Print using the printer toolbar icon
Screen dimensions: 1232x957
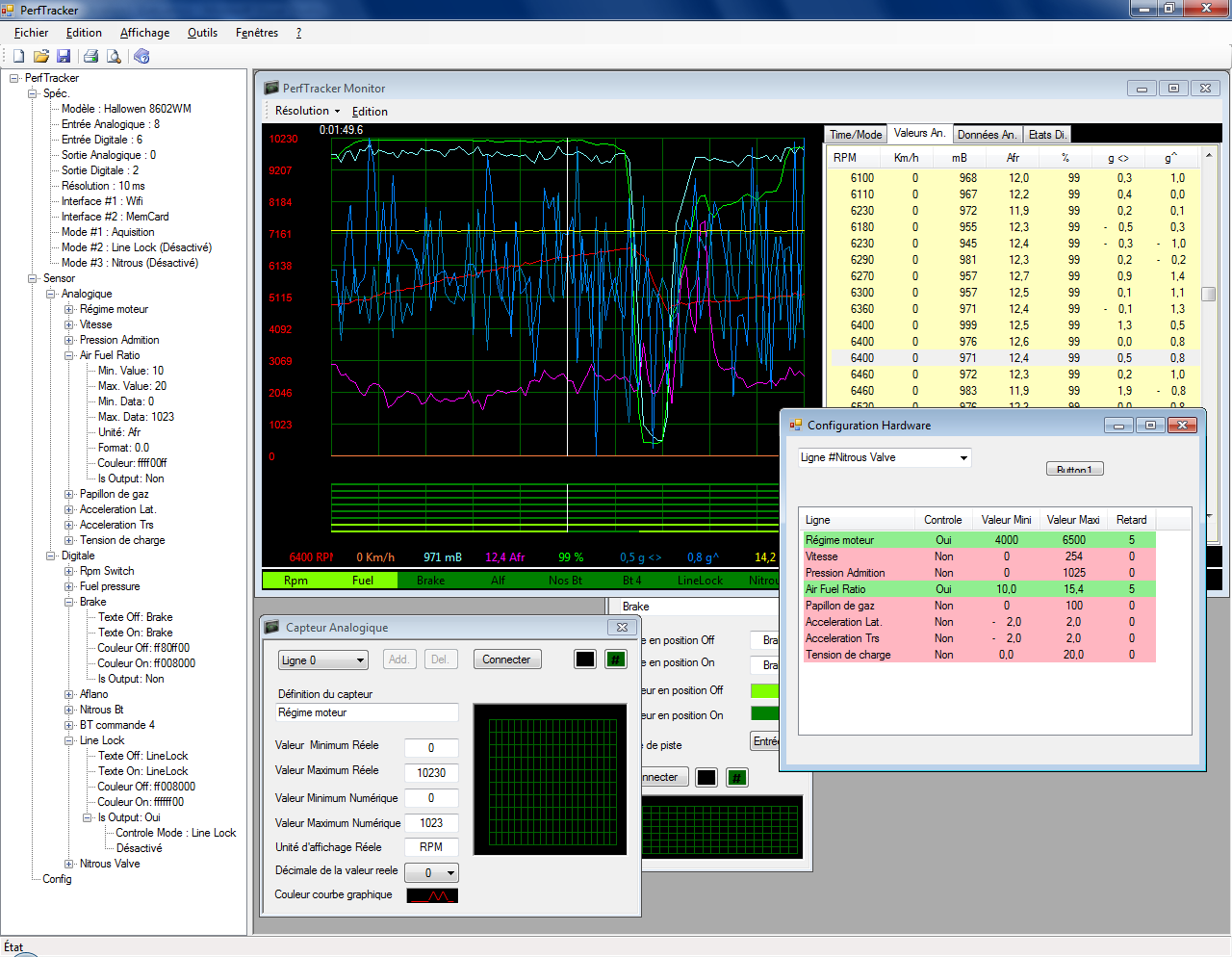pos(91,57)
